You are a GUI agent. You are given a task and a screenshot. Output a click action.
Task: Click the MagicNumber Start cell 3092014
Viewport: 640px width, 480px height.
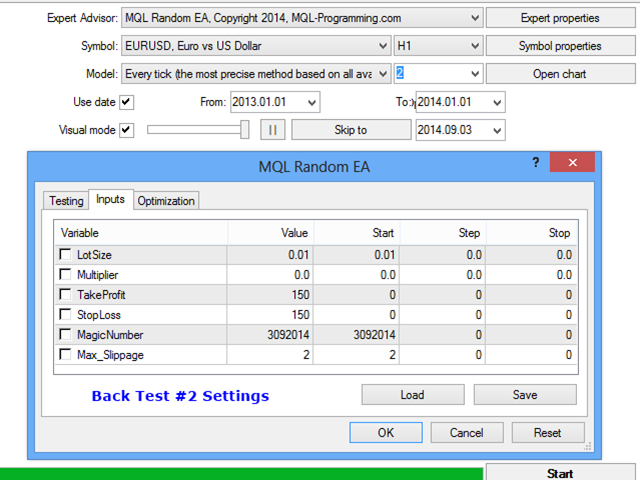pyautogui.click(x=356, y=335)
